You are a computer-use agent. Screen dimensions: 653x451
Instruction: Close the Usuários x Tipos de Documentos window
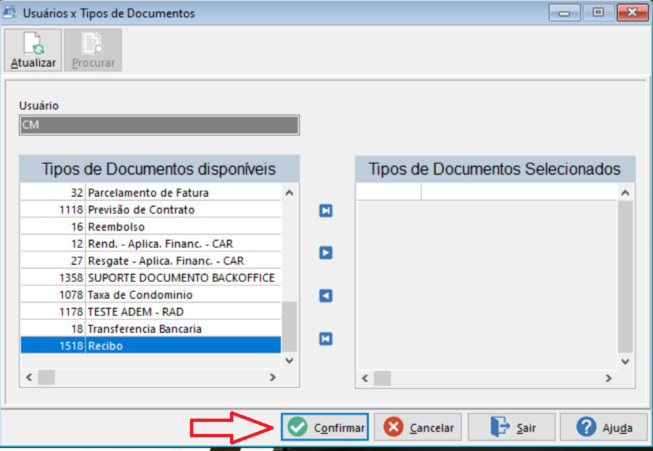632,13
